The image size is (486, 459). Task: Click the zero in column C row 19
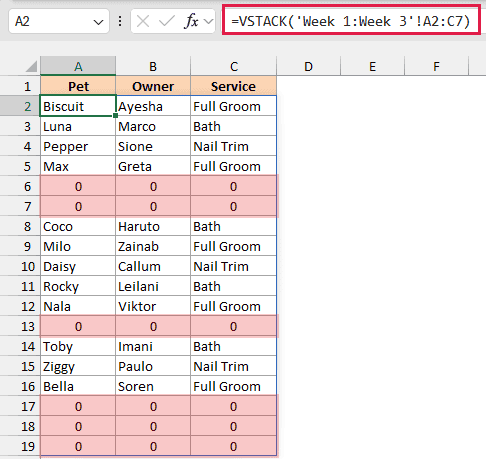point(234,446)
